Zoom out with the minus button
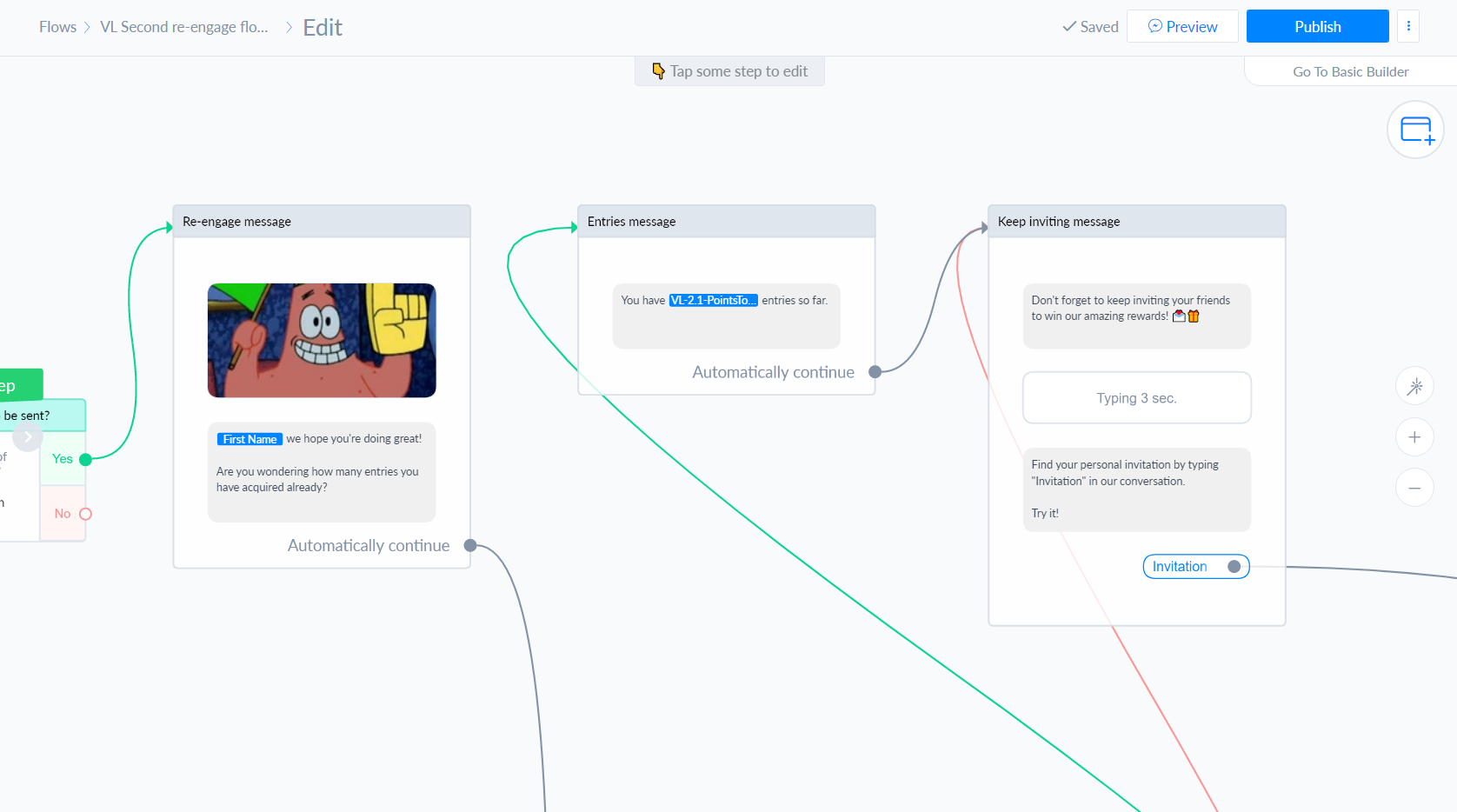The width and height of the screenshot is (1457, 812). coord(1414,488)
